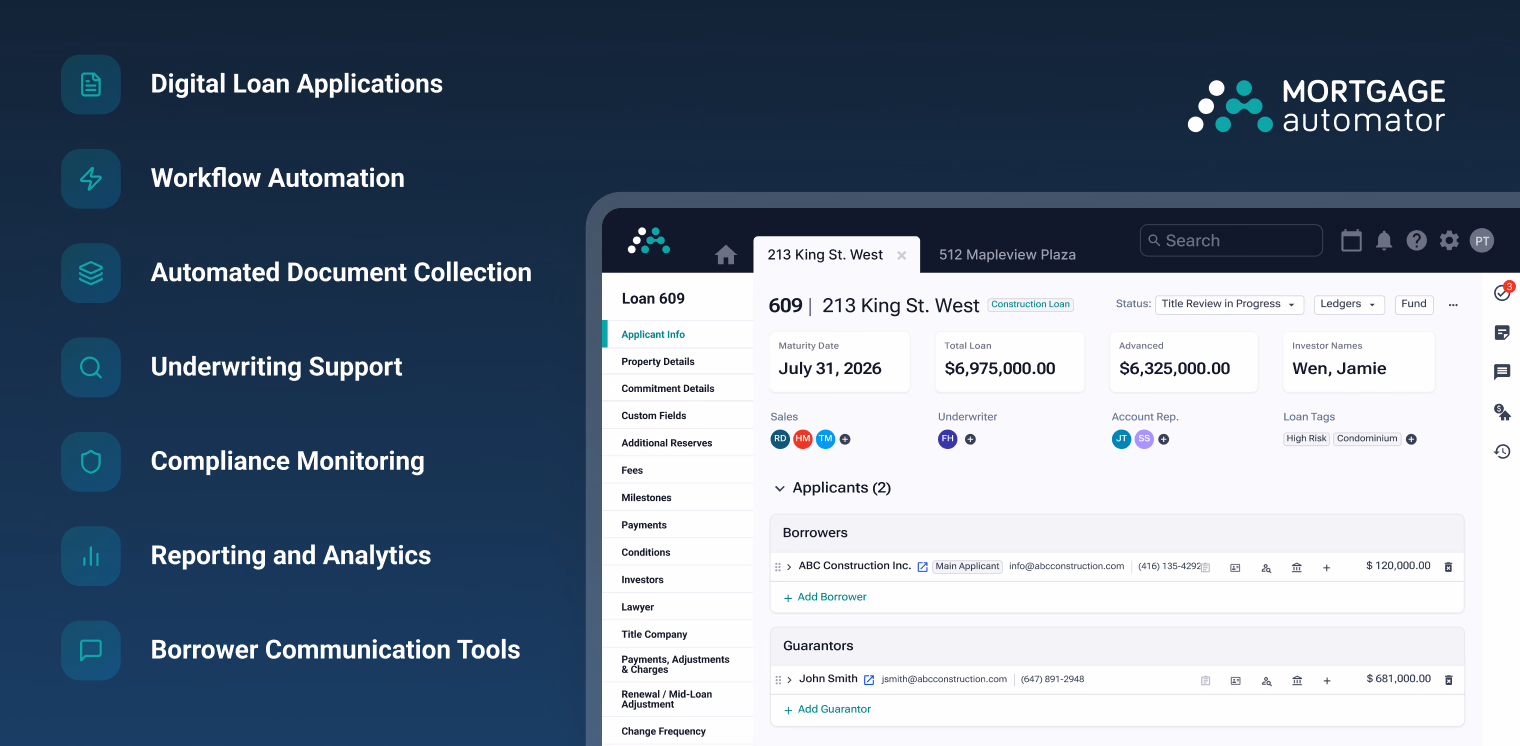Open John Smith external link icon
Image resolution: width=1520 pixels, height=746 pixels.
coord(869,680)
